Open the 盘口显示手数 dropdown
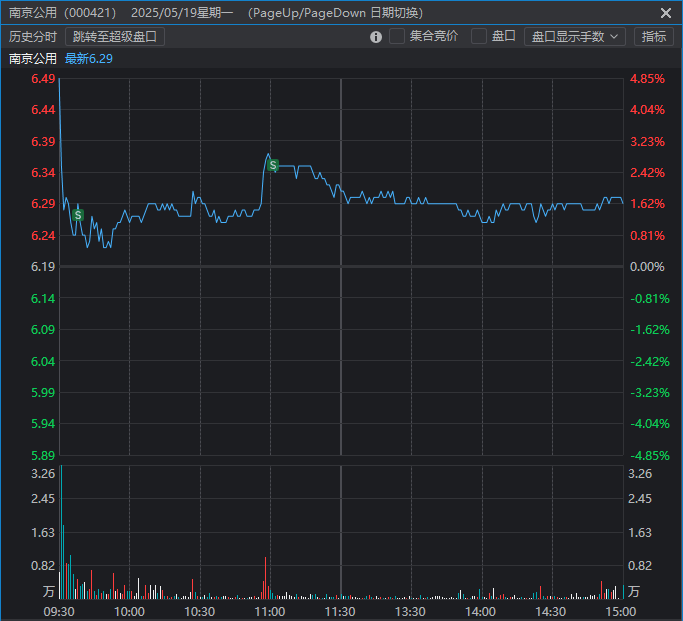This screenshot has height=621, width=683. [575, 37]
